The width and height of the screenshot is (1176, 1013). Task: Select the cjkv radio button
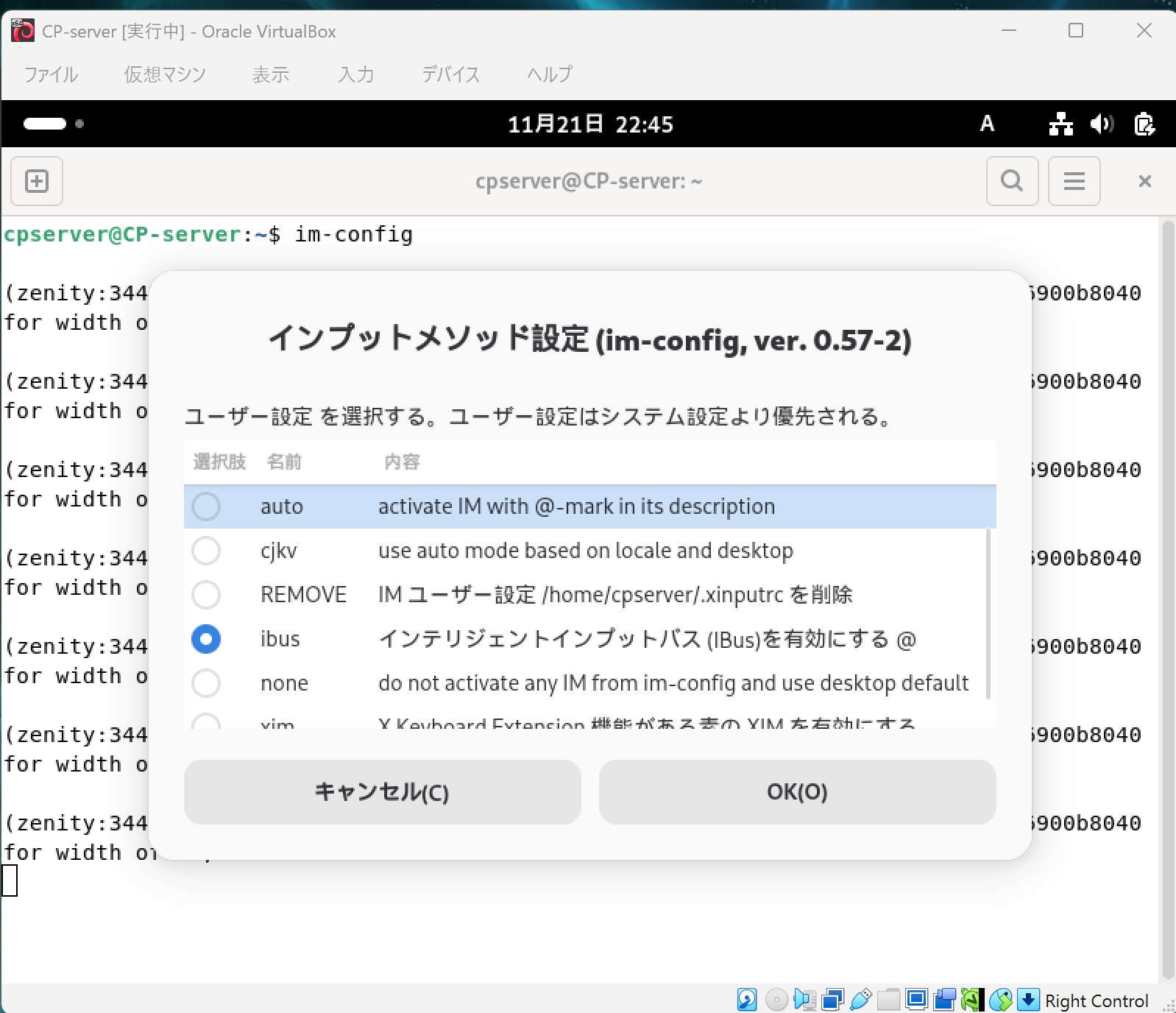click(206, 551)
